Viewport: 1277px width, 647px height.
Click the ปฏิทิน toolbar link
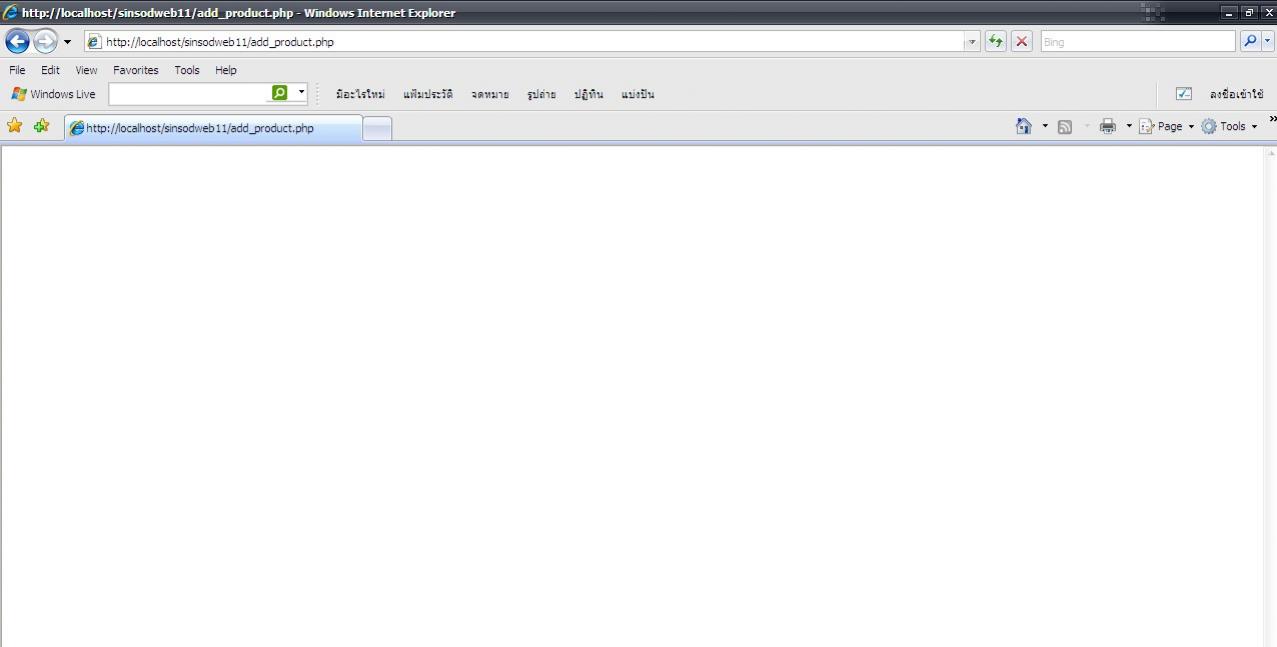pos(588,94)
